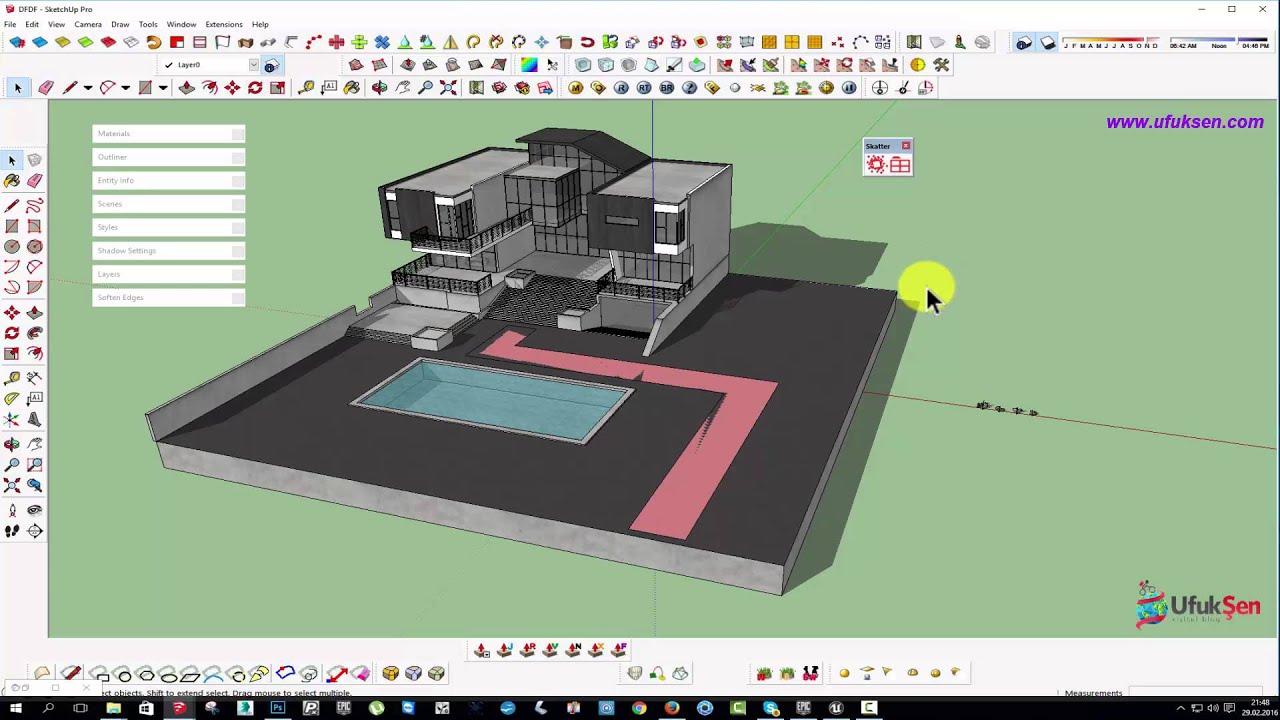Expand the Shadow Settings panel title
The height and width of the screenshot is (720, 1280).
[x=127, y=251]
